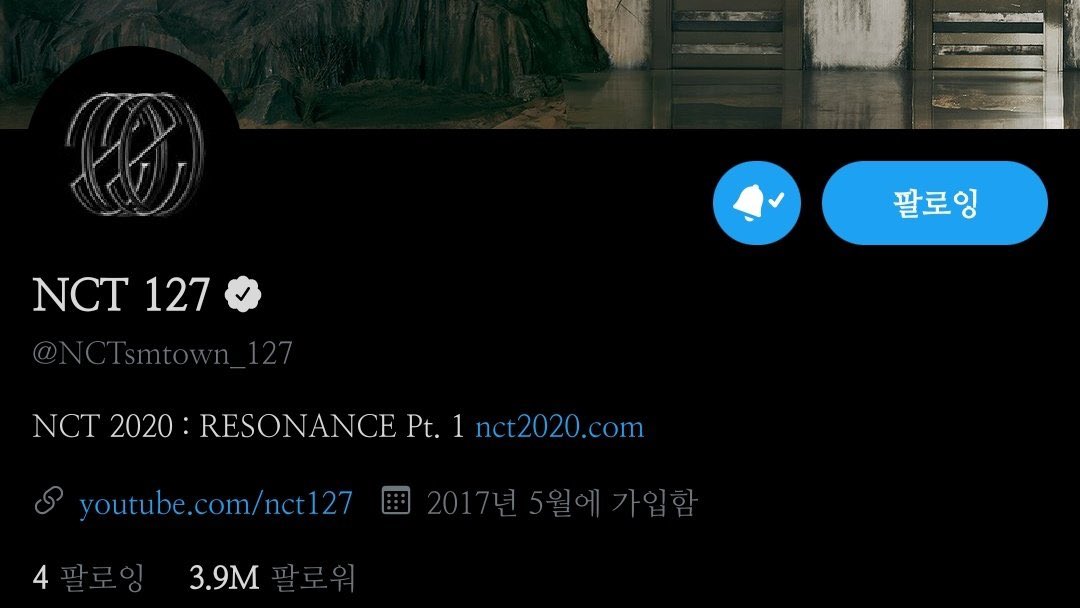This screenshot has width=1080, height=608.
Task: Open the NCT 127 profile avatar logo
Action: click(x=134, y=153)
